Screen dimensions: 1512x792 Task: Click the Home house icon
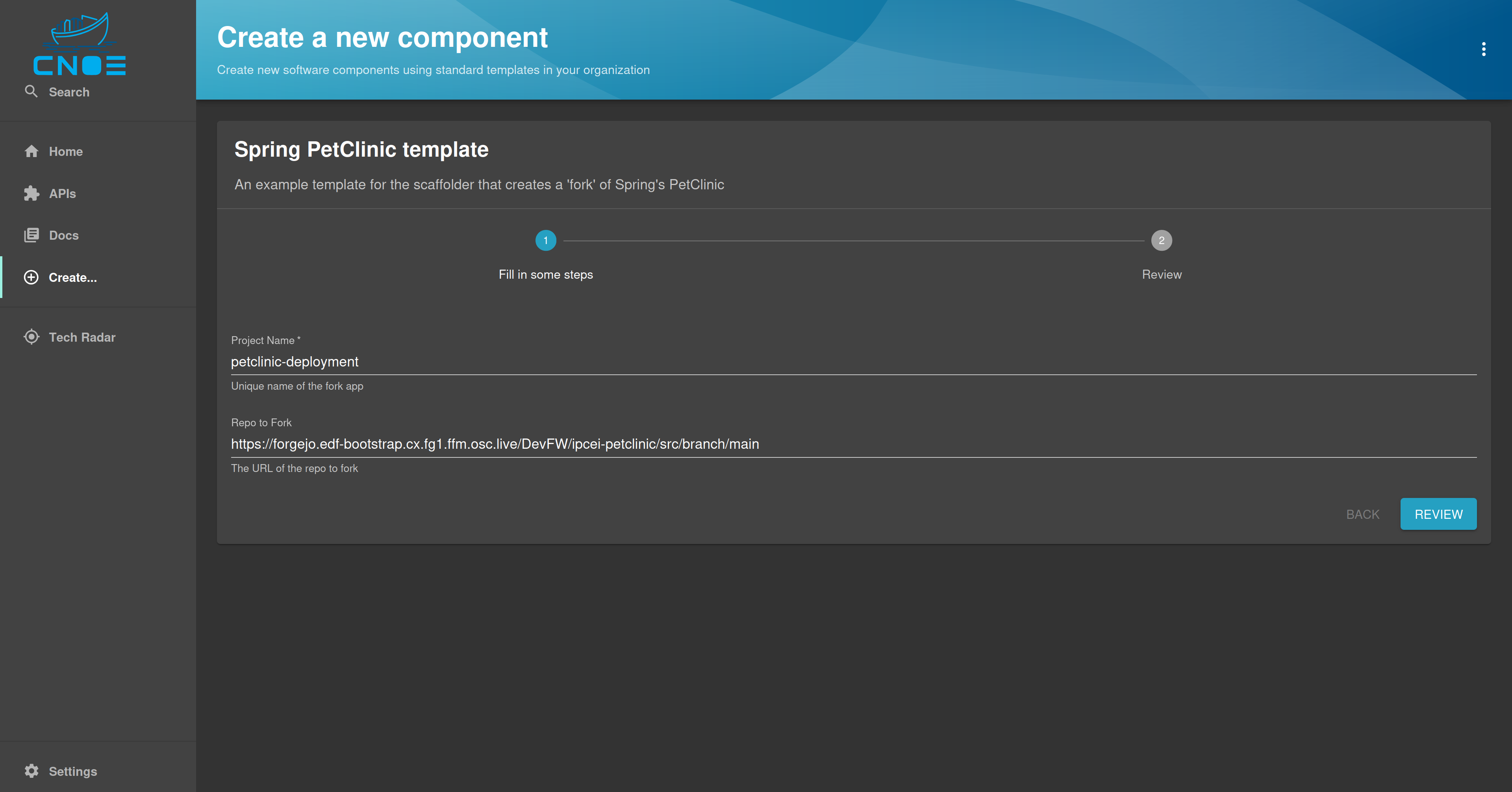(x=31, y=152)
